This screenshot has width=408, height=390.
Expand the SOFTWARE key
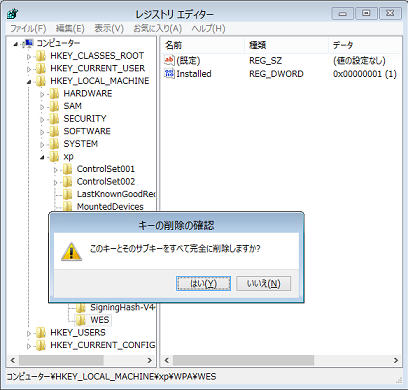pyautogui.click(x=42, y=132)
